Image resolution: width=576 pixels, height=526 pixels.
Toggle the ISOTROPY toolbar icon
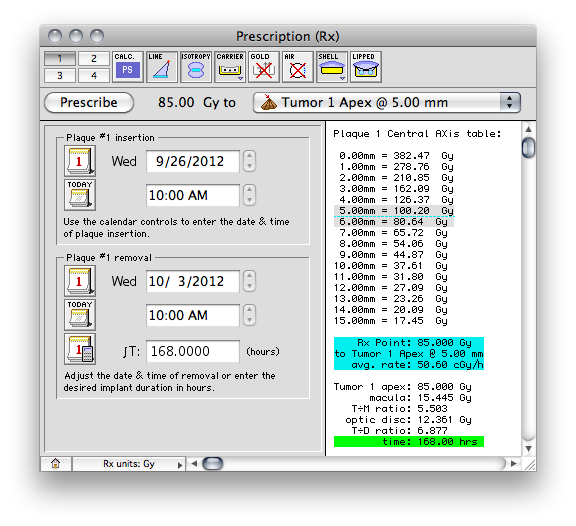195,66
